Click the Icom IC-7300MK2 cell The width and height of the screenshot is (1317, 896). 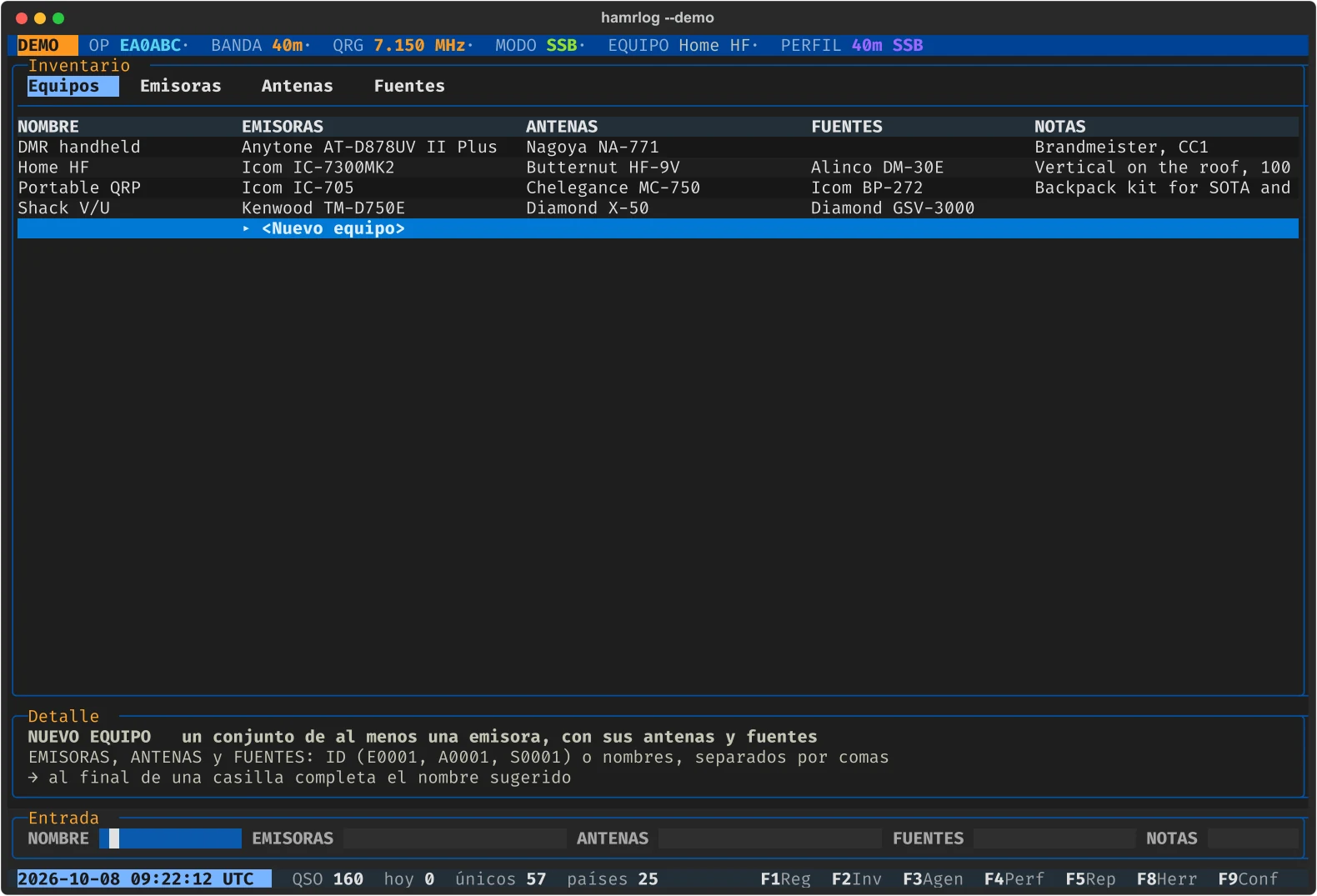[318, 168]
